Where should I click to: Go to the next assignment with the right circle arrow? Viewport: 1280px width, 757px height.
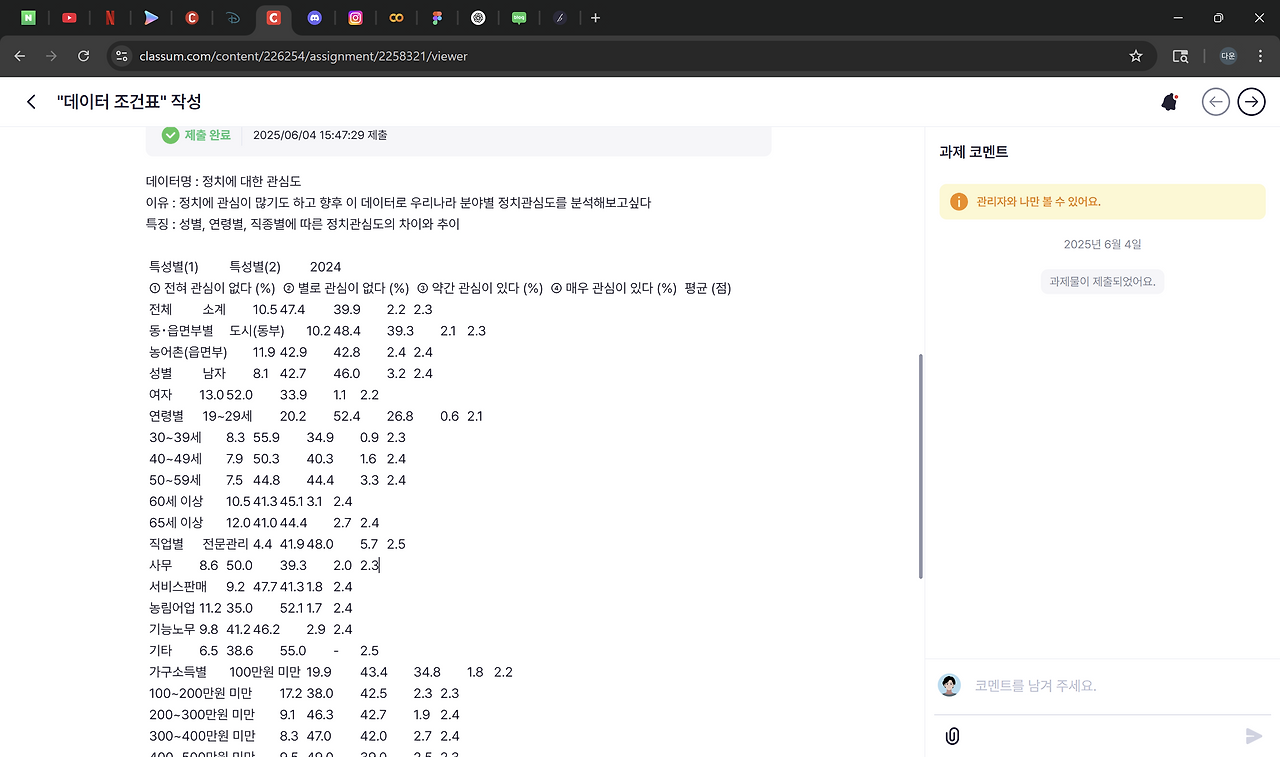[1252, 102]
